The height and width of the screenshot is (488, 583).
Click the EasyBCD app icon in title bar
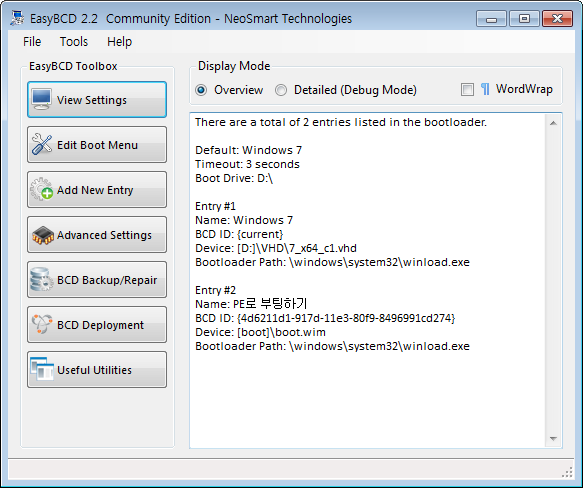pyautogui.click(x=17, y=18)
